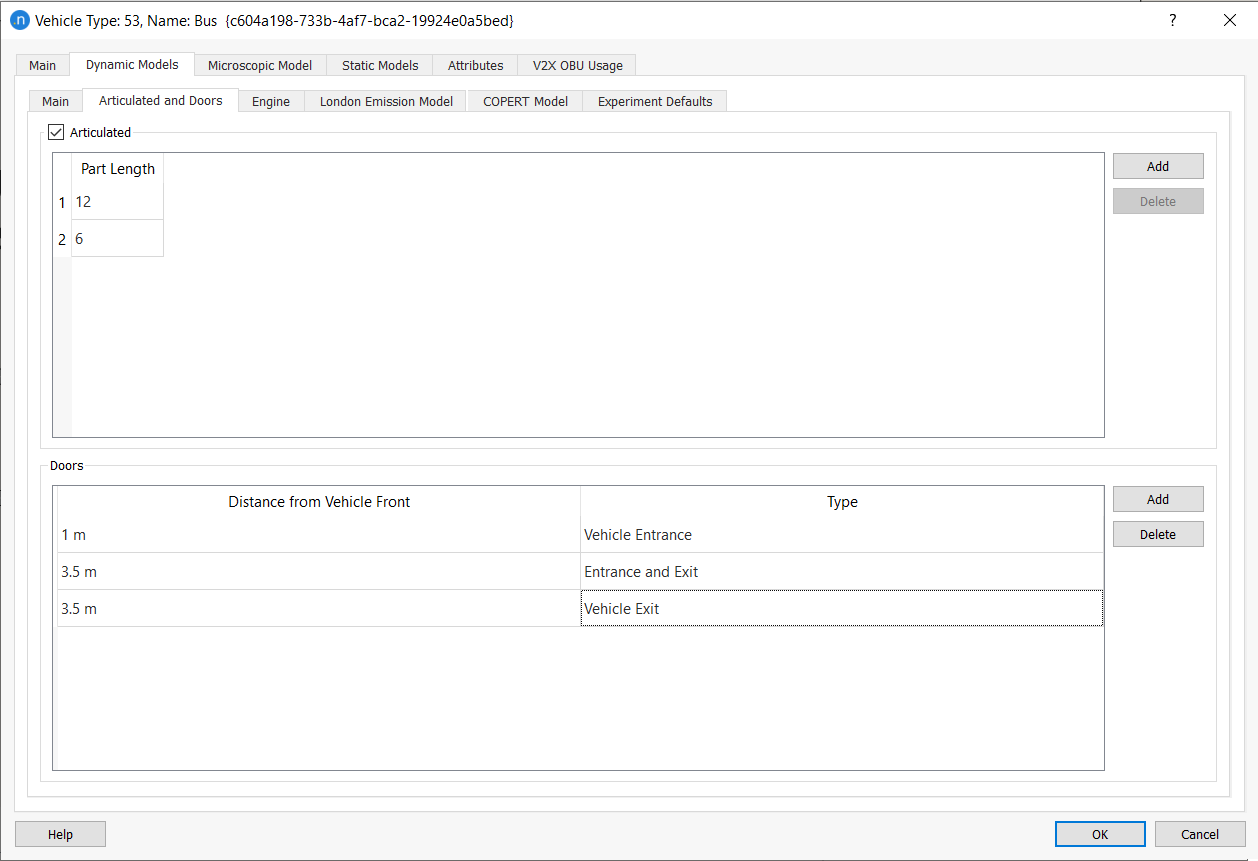This screenshot has height=861, width=1258.
Task: Click the 1 m door distance cell
Action: pyautogui.click(x=318, y=535)
